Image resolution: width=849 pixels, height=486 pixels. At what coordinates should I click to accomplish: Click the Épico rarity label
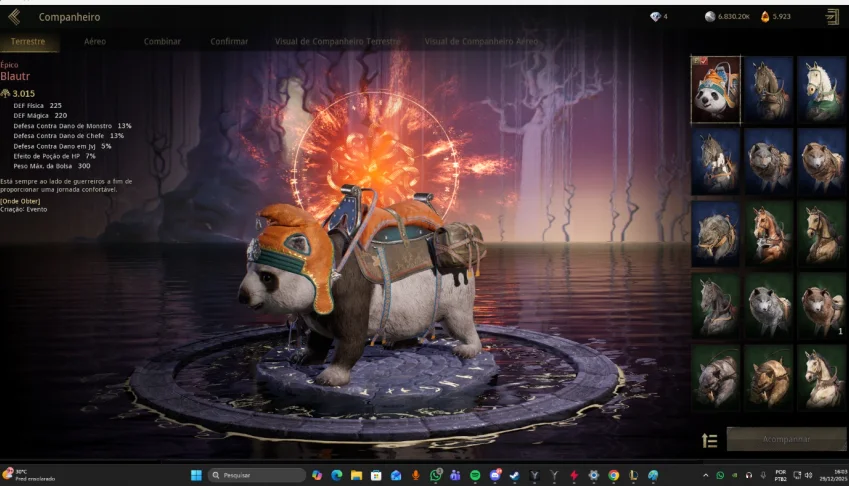click(9, 64)
